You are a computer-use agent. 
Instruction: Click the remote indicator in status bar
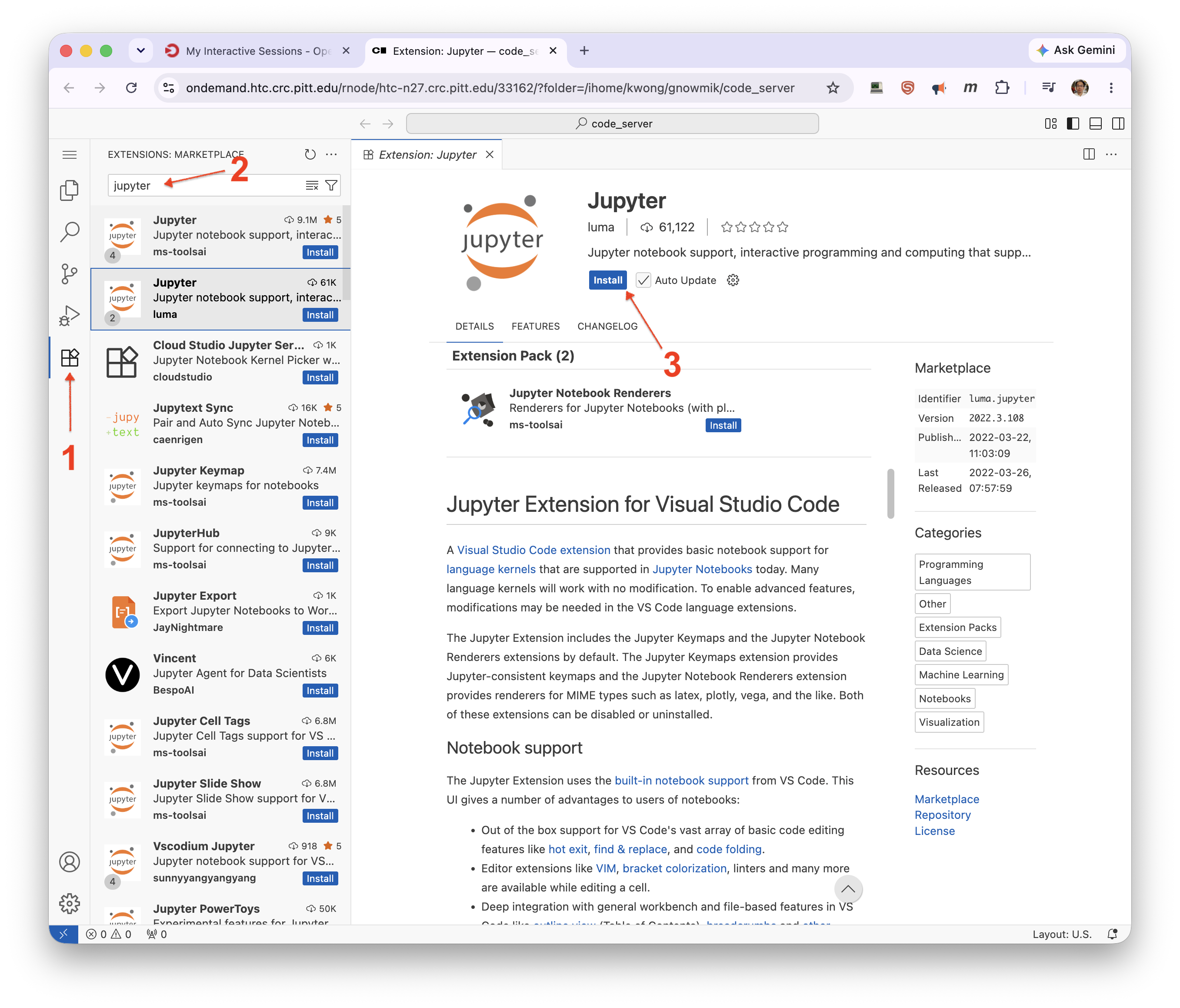click(63, 934)
